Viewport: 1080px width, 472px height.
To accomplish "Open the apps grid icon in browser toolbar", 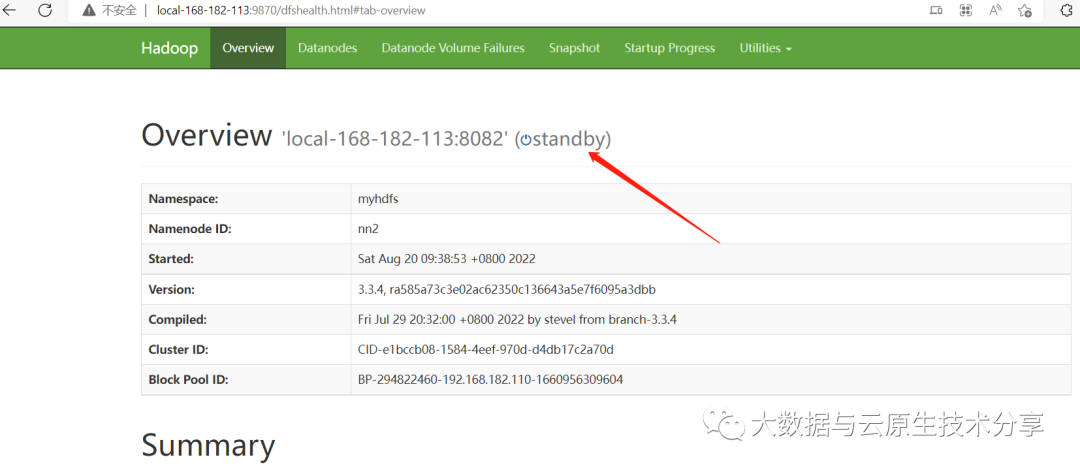I will click(966, 10).
